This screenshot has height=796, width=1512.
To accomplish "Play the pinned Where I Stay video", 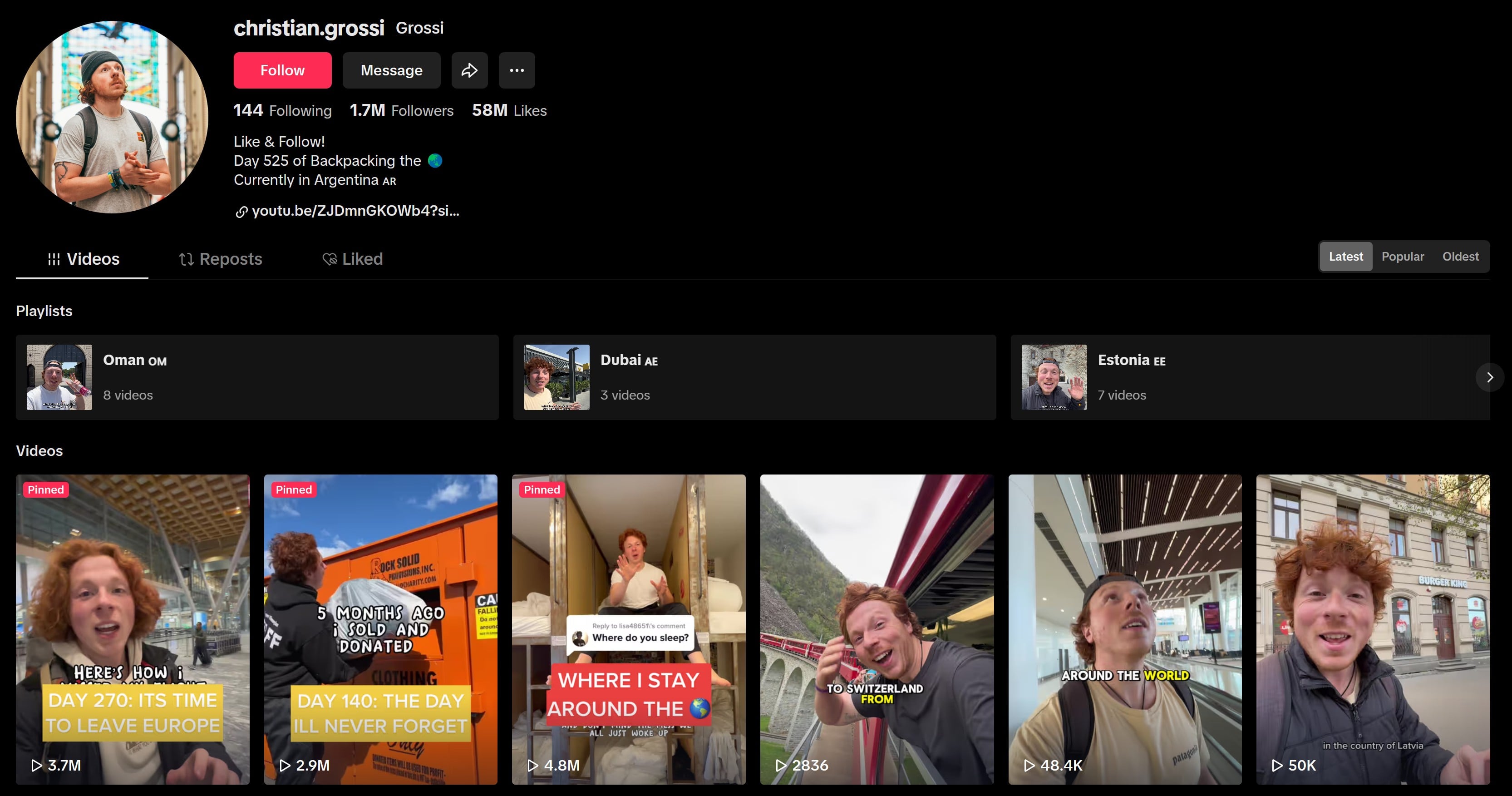I will (x=629, y=629).
